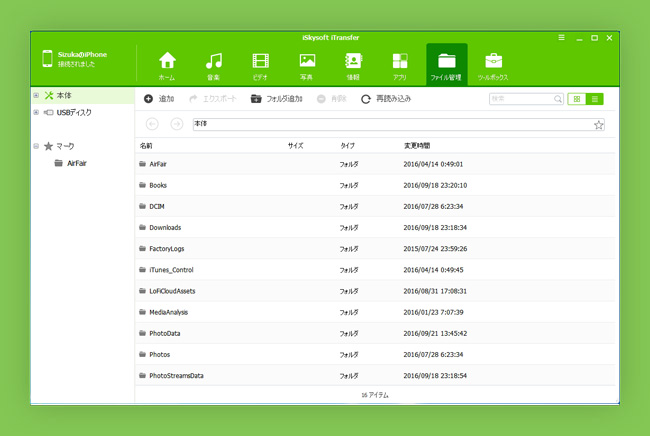Select the DCIM folder row

tap(375, 206)
